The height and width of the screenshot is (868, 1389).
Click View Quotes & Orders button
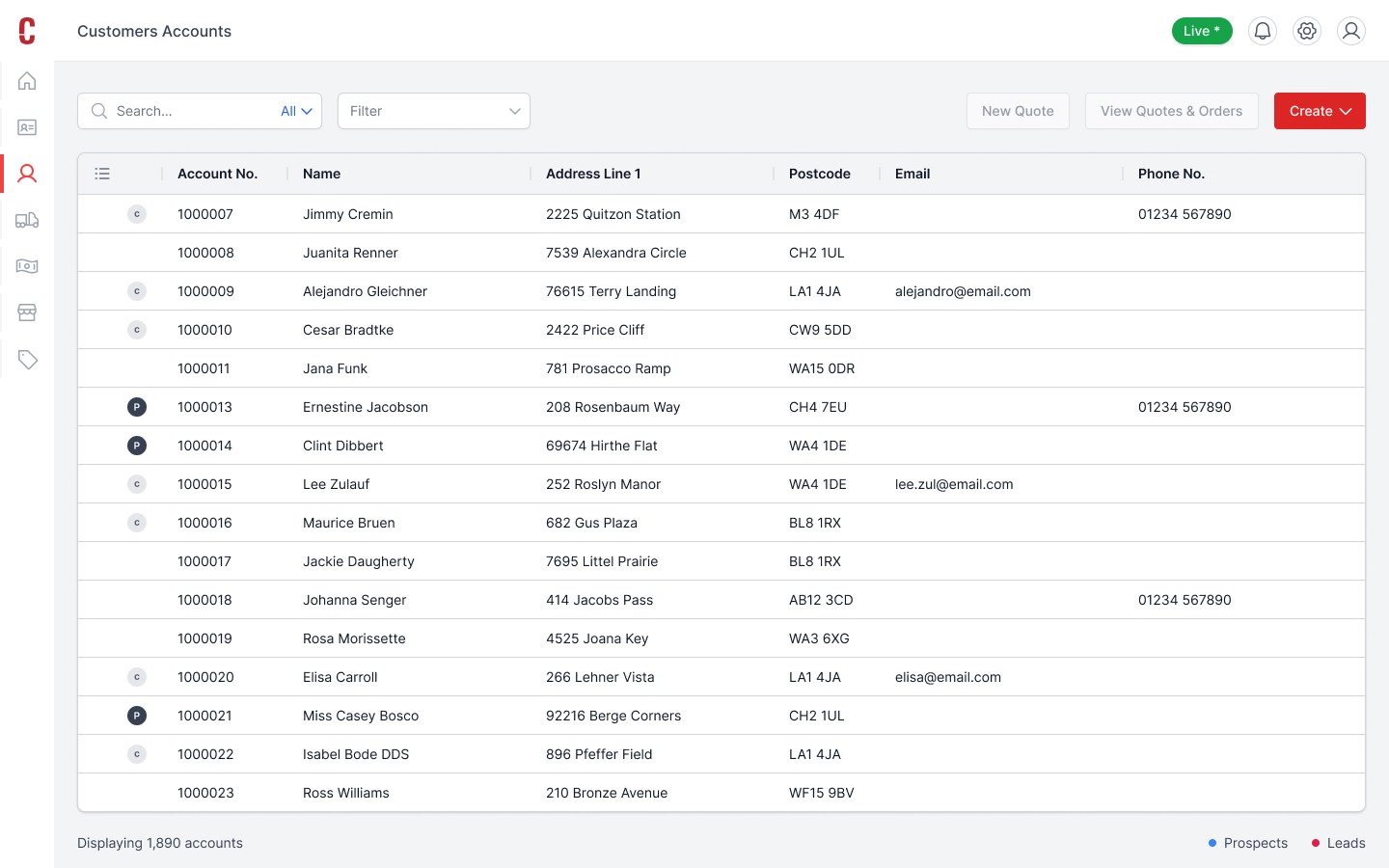click(1171, 111)
